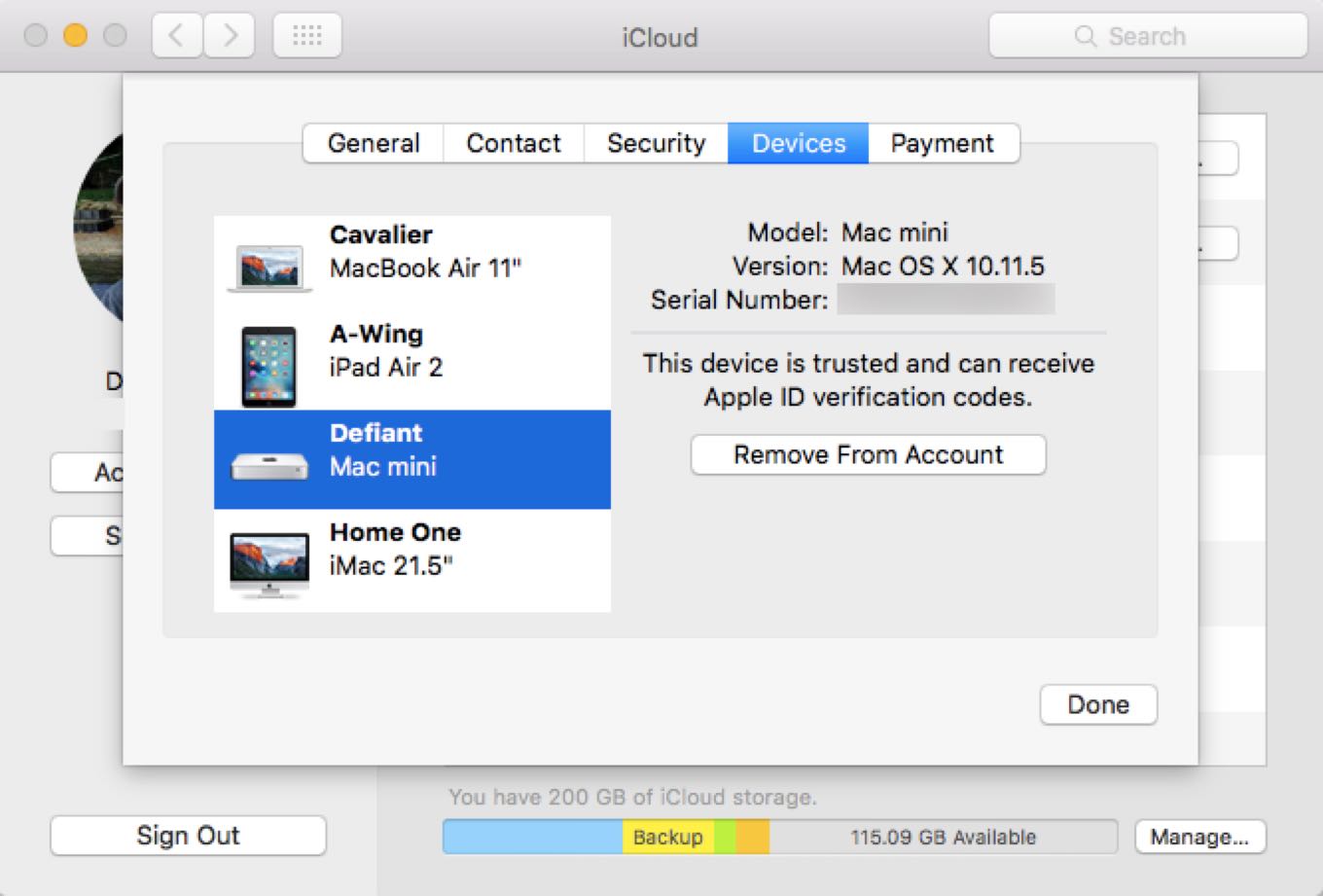Select Home One iMac 21.5" device name
Image resolution: width=1323 pixels, height=896 pixels.
tap(395, 549)
